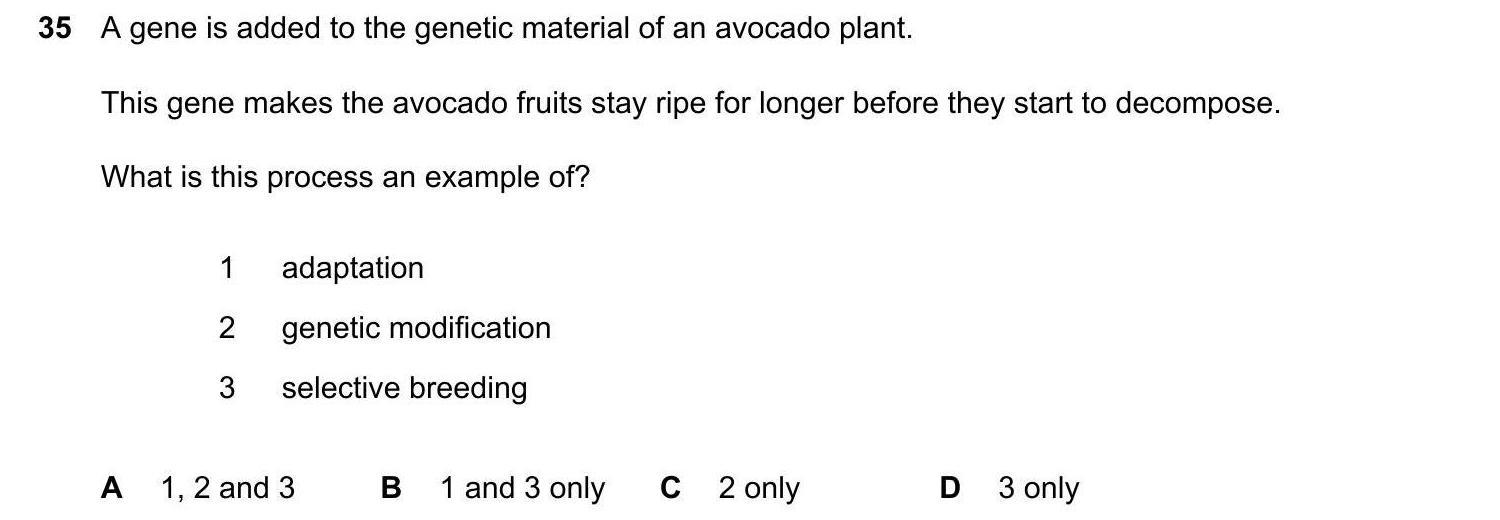The image size is (1500, 520).
Task: Select statement number 3 in the list
Action: 227,388
